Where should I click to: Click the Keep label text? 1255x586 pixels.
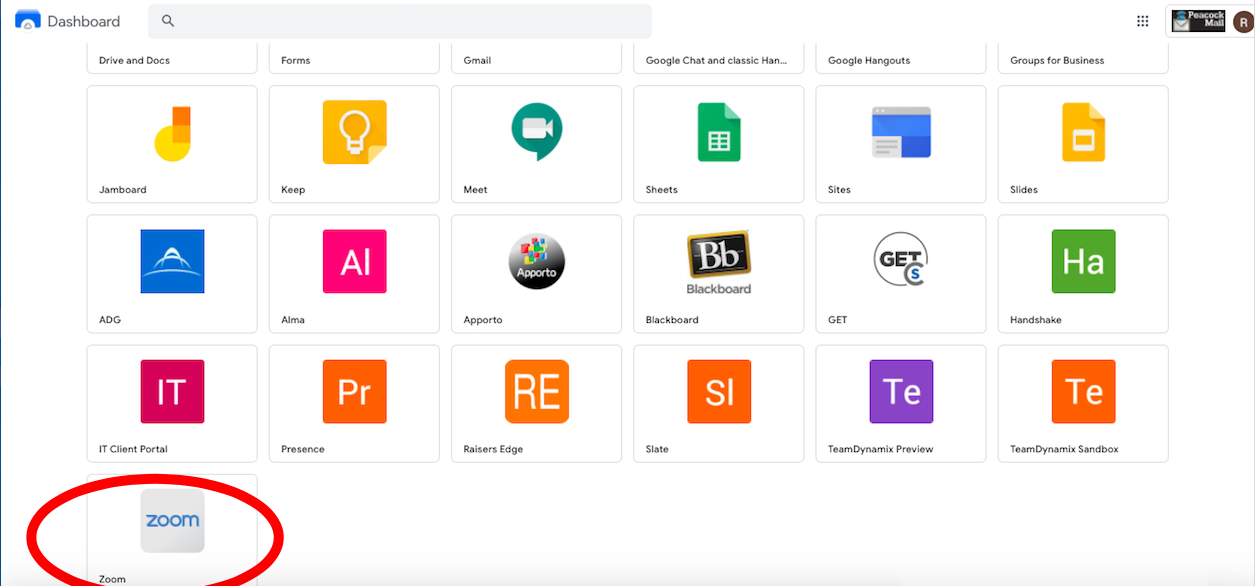(x=293, y=190)
